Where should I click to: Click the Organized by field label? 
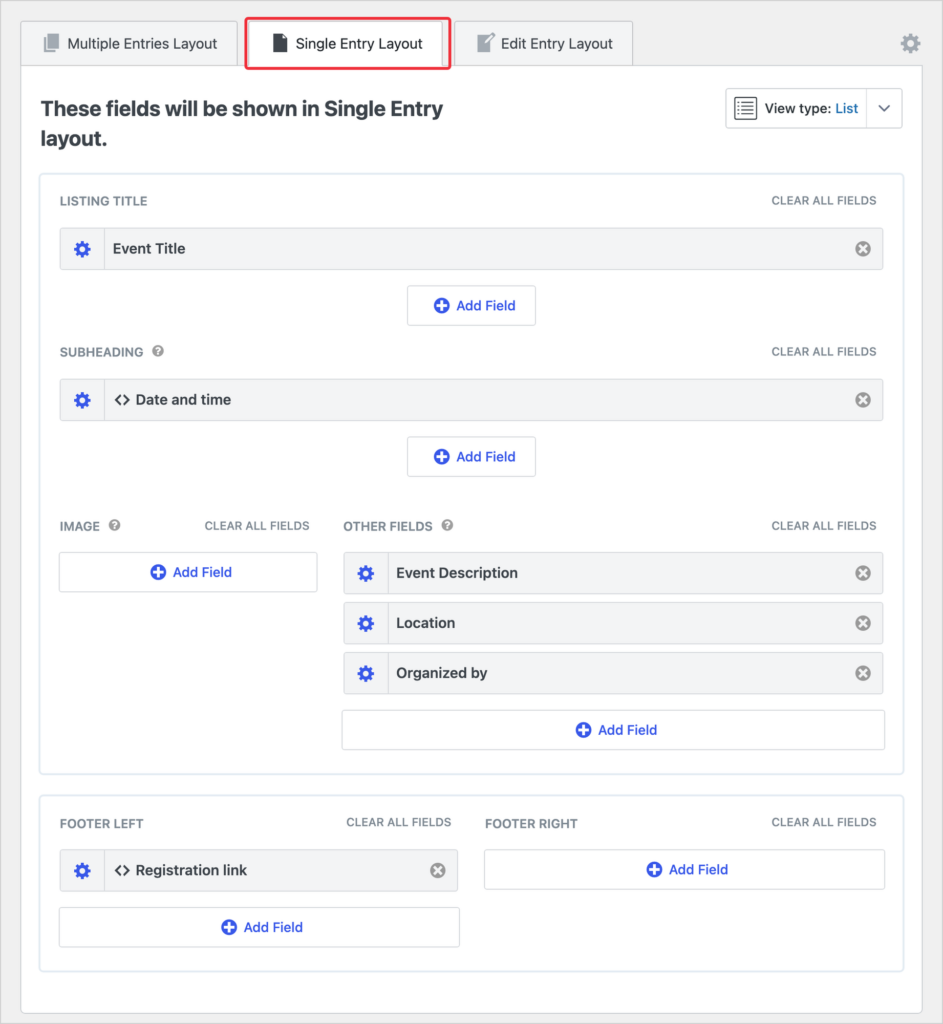[442, 673]
